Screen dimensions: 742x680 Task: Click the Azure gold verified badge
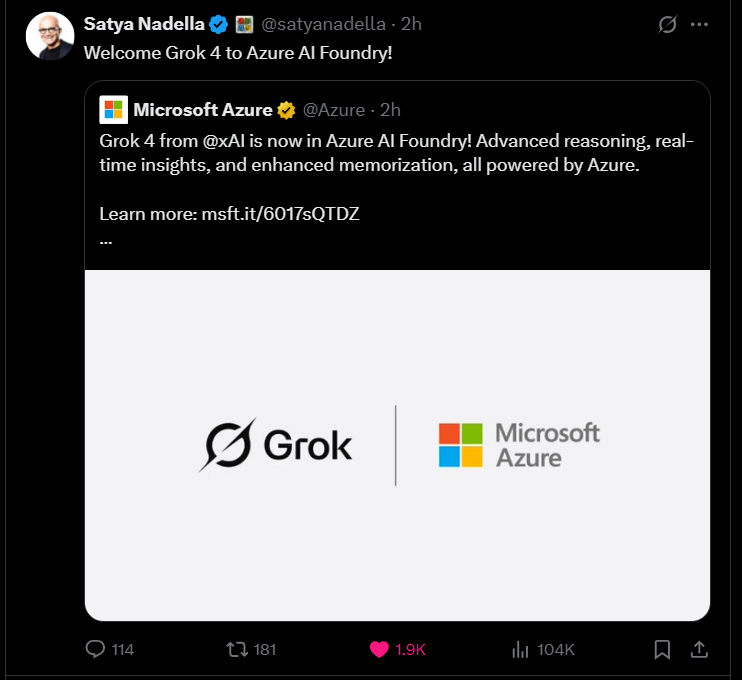pos(286,109)
